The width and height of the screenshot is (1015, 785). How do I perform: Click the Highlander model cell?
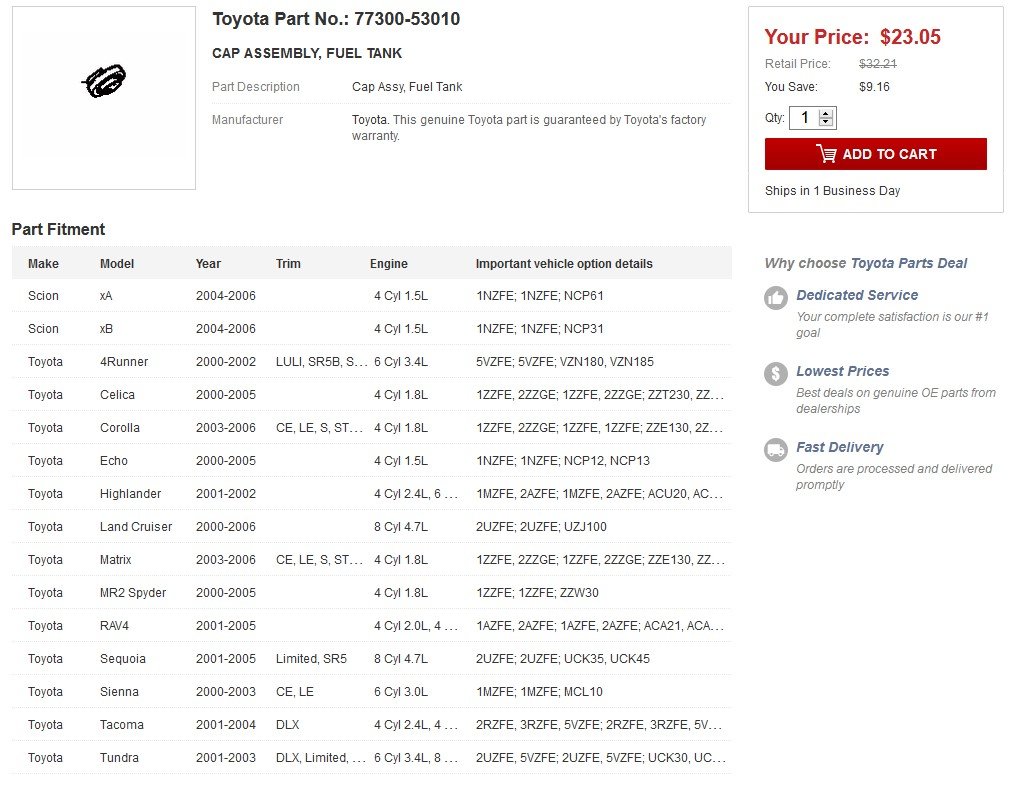coord(130,494)
